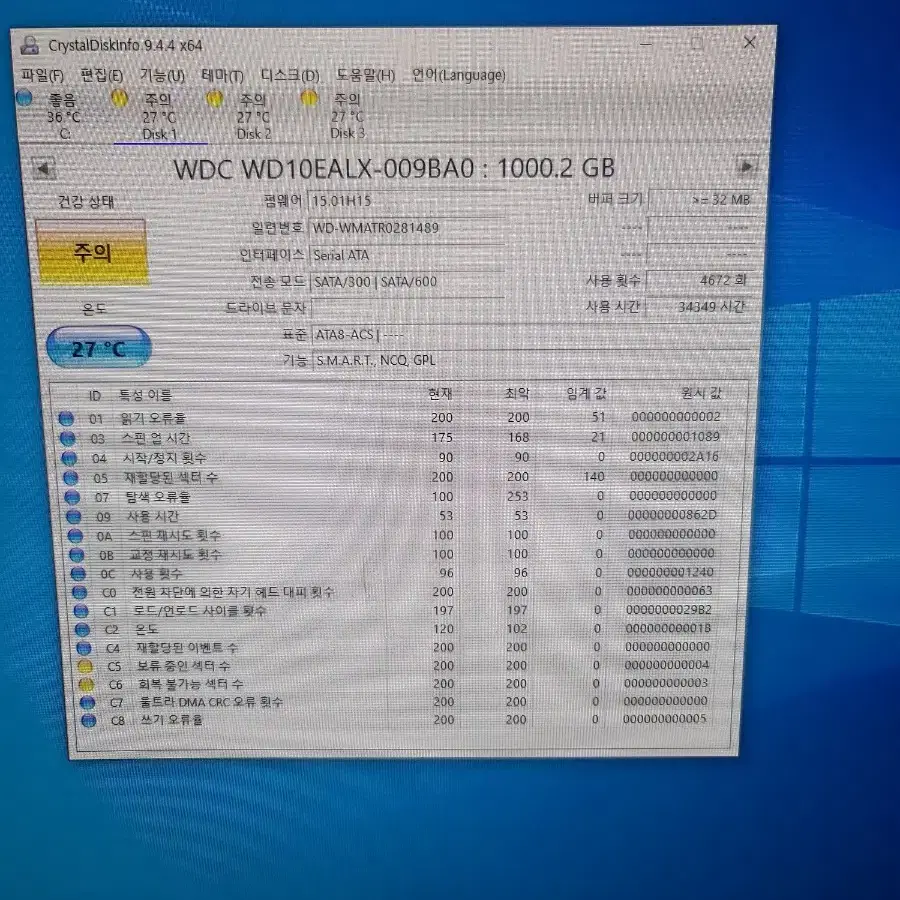Viewport: 900px width, 900px height.
Task: Click the CrystalDiskInfo title bar app icon
Action: (x=29, y=45)
